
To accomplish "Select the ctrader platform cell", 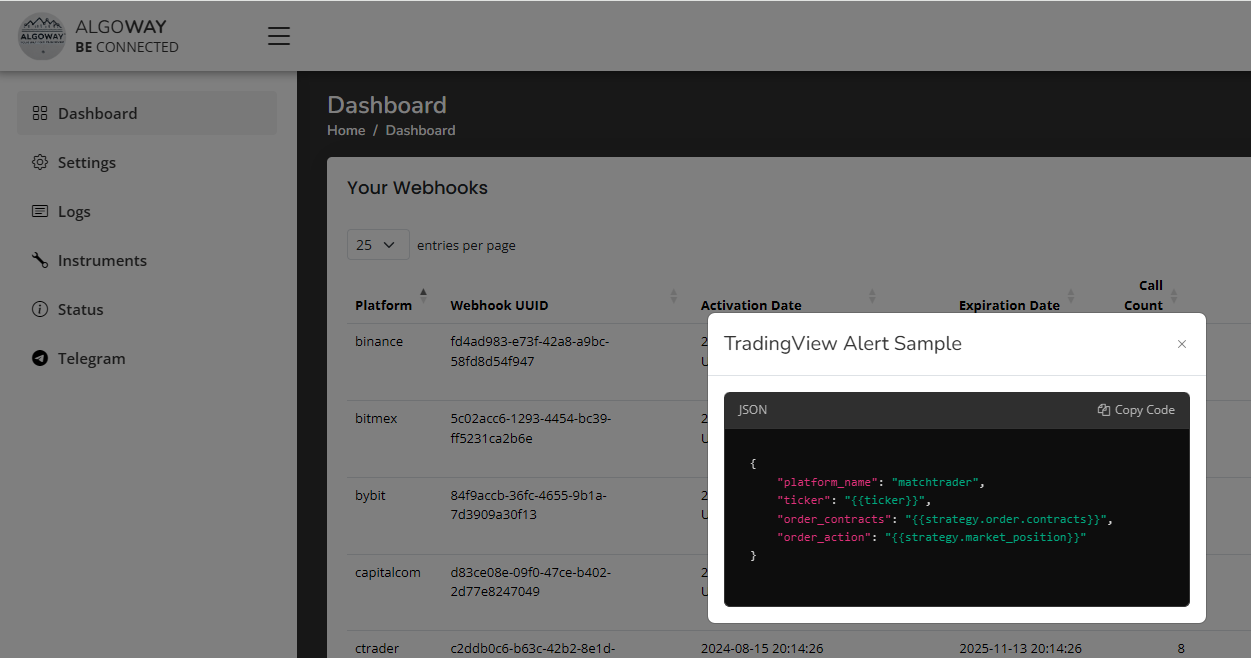I will pyautogui.click(x=377, y=648).
